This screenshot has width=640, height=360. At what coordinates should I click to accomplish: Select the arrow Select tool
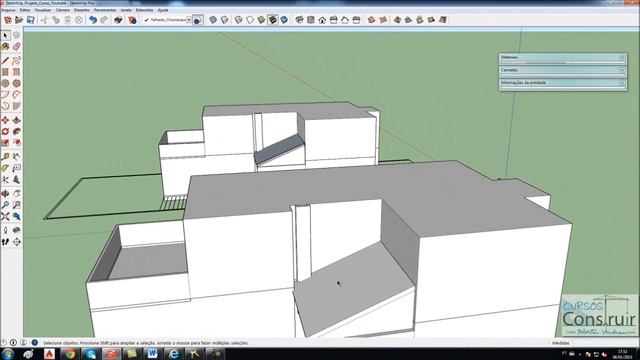pyautogui.click(x=5, y=36)
